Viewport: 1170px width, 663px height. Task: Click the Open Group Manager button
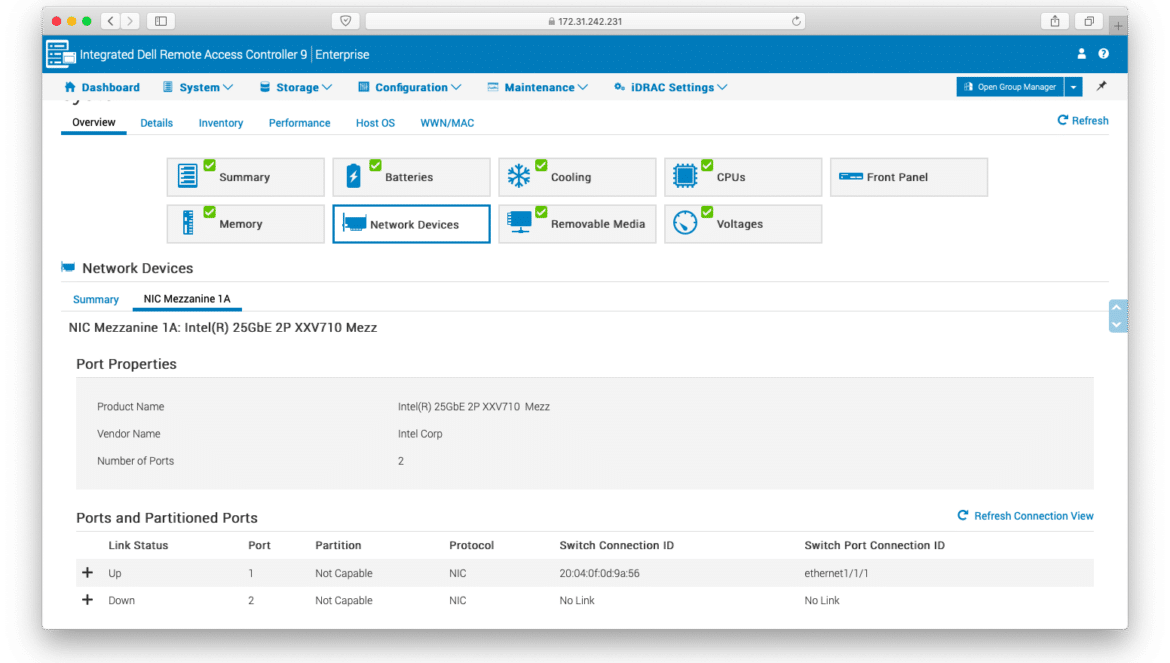pos(1010,87)
